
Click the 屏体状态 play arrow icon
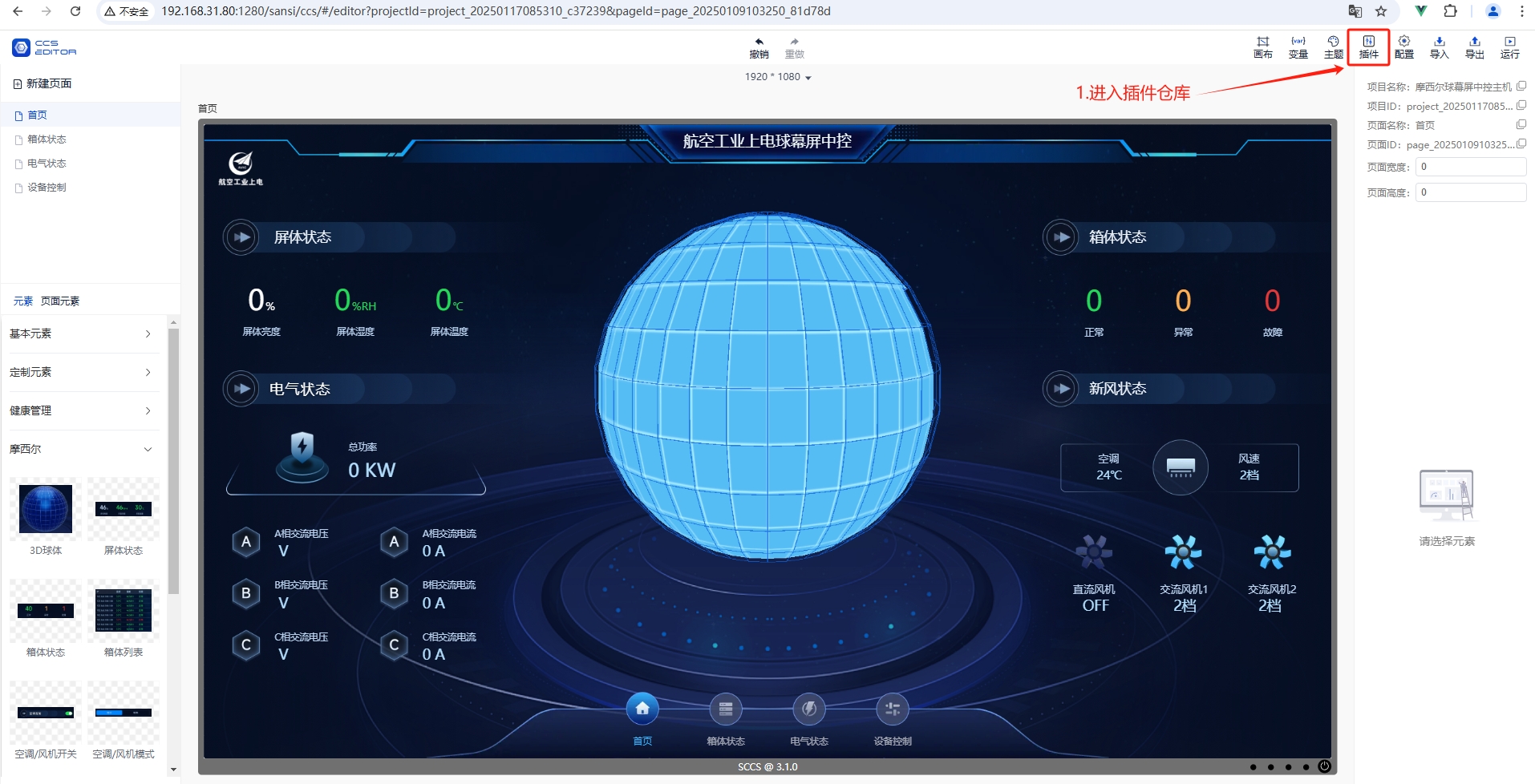pos(241,237)
